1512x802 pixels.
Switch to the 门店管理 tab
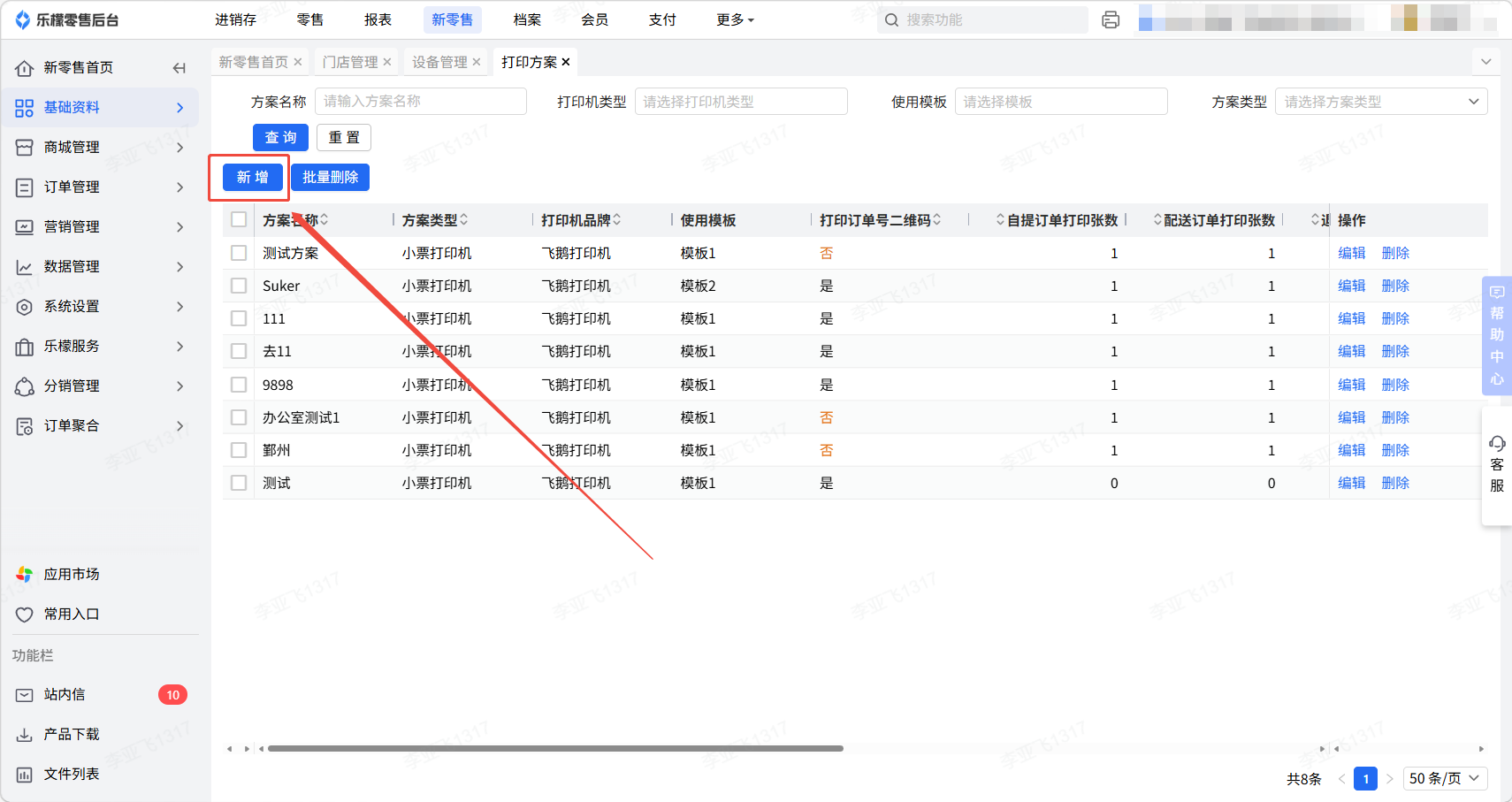(350, 62)
